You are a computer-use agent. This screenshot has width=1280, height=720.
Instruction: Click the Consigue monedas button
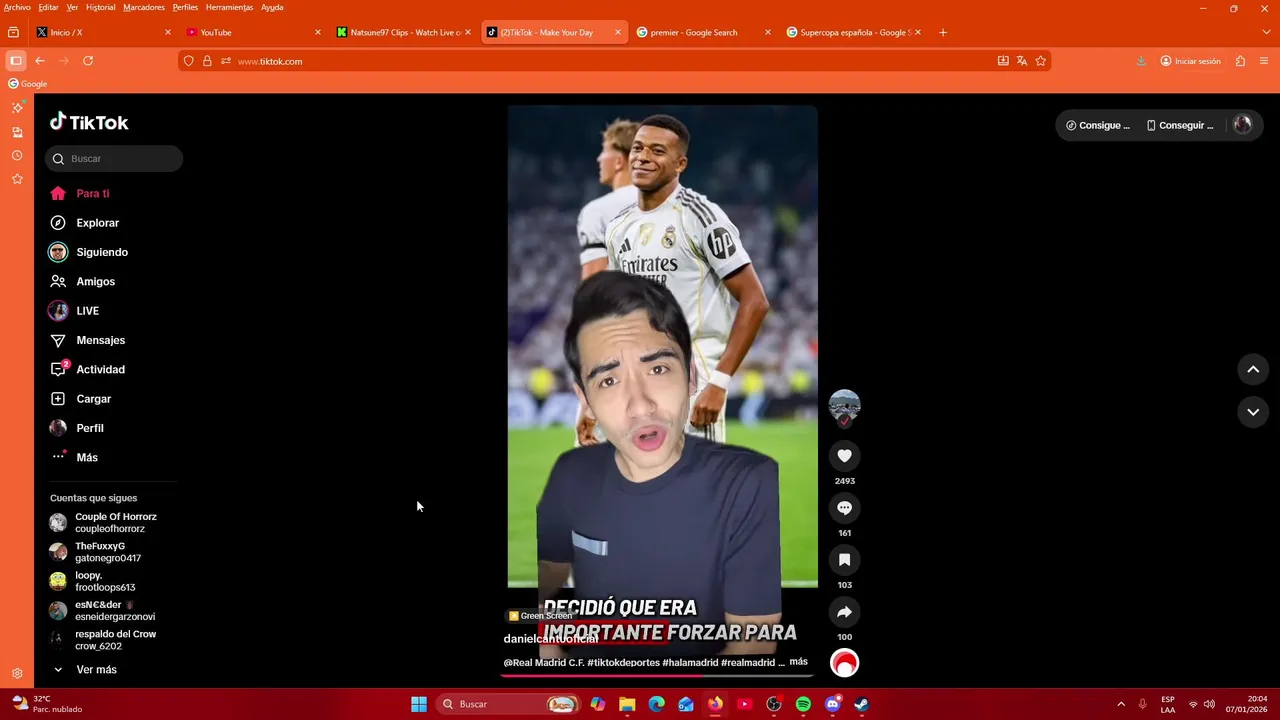click(1097, 125)
